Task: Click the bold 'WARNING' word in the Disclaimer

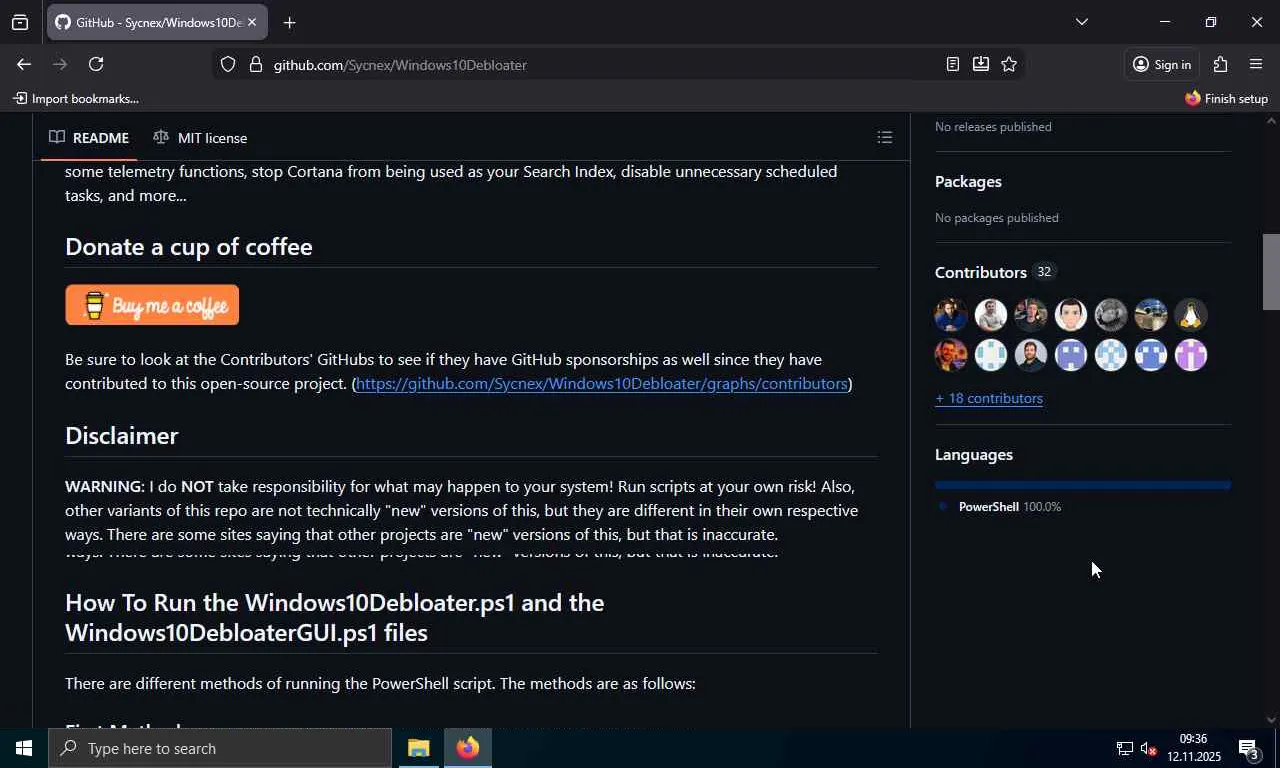Action: point(104,487)
